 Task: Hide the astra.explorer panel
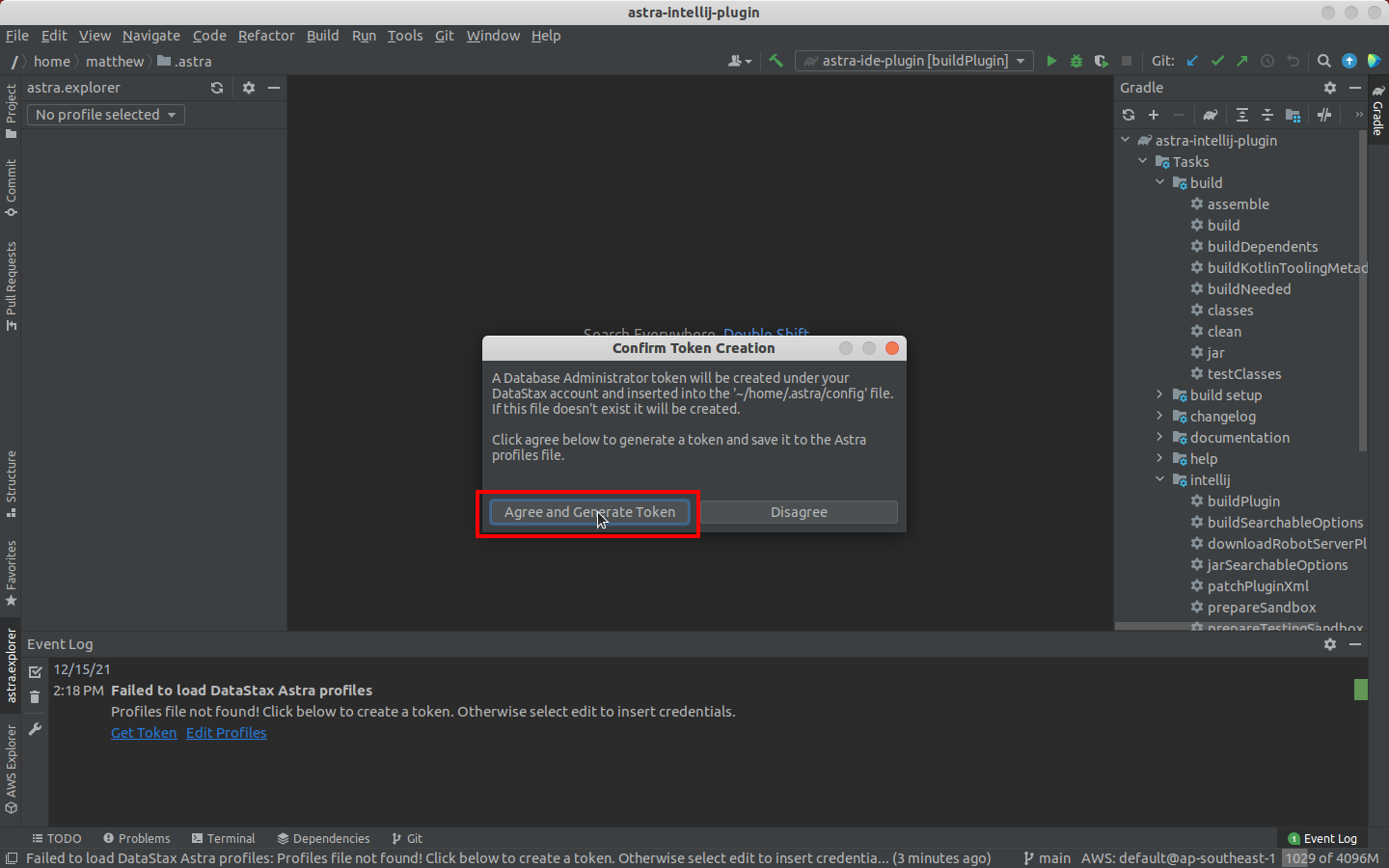pos(274,88)
